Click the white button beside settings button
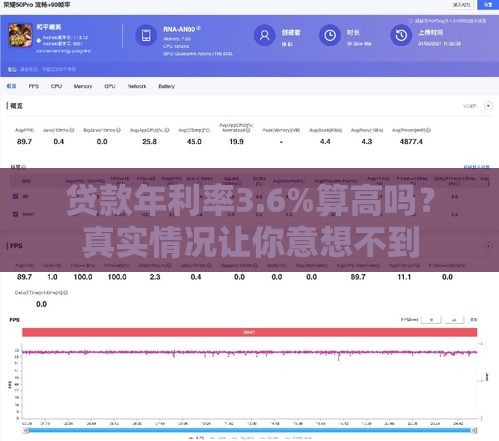The image size is (499, 441). 462,4
